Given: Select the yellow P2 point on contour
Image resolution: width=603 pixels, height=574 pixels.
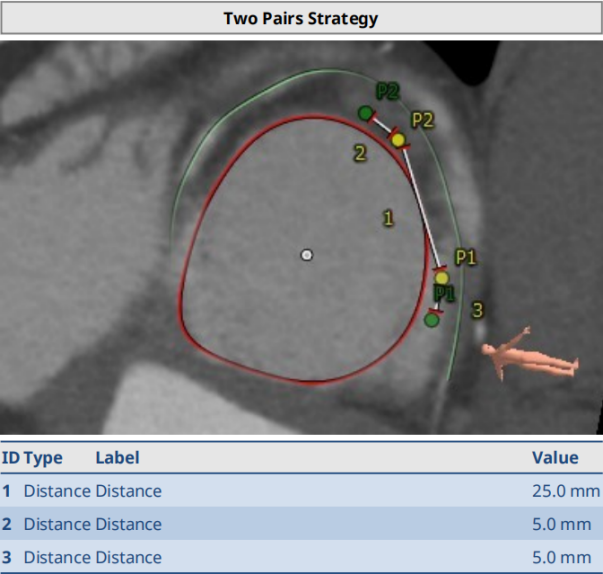Looking at the screenshot, I should click(x=398, y=140).
